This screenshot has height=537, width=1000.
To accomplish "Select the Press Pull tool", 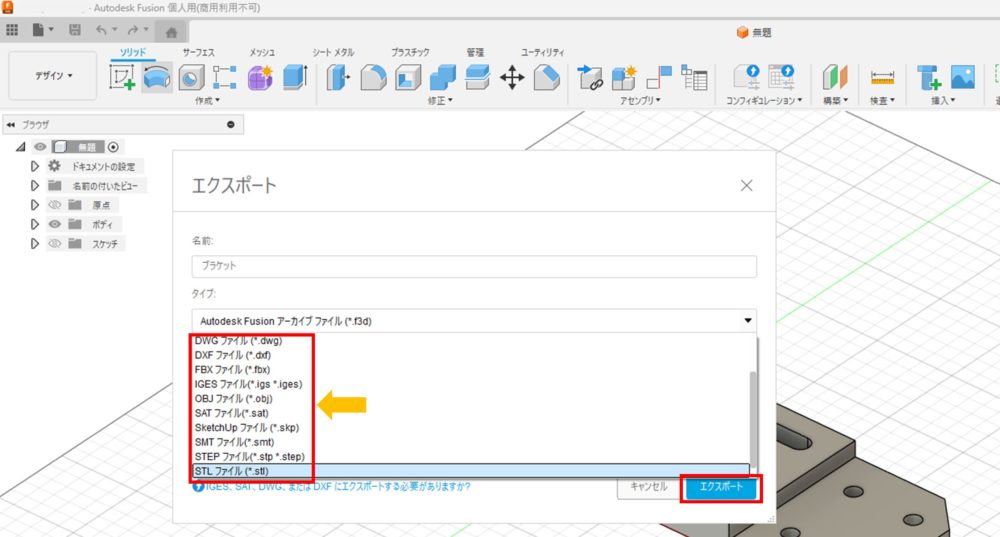I will tap(338, 78).
